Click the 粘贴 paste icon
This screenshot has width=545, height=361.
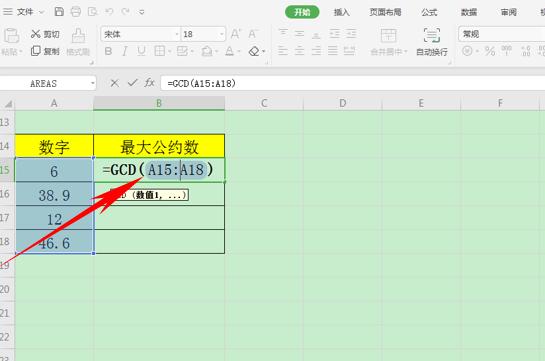point(11,36)
